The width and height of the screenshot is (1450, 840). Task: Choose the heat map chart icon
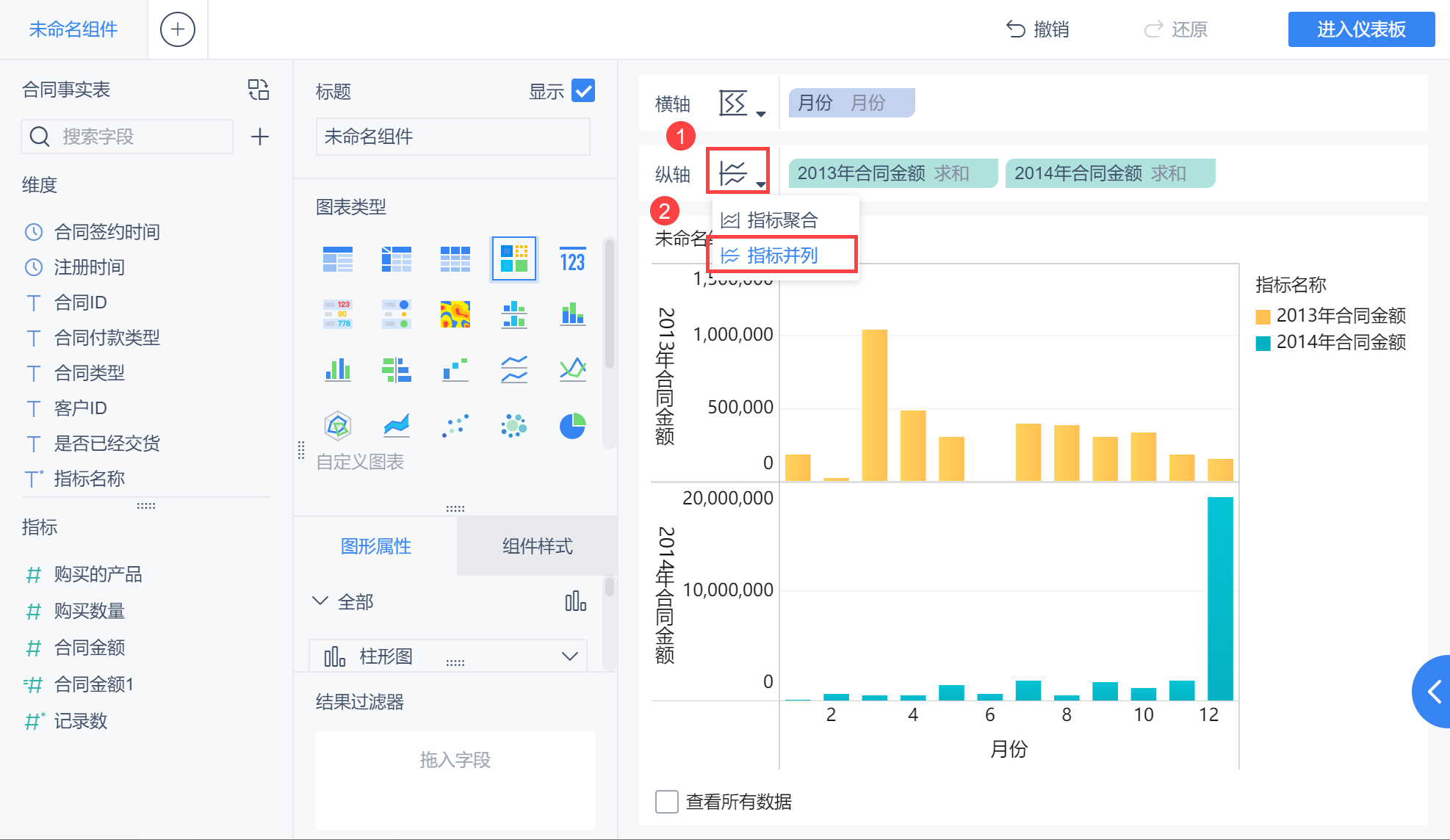[x=455, y=314]
